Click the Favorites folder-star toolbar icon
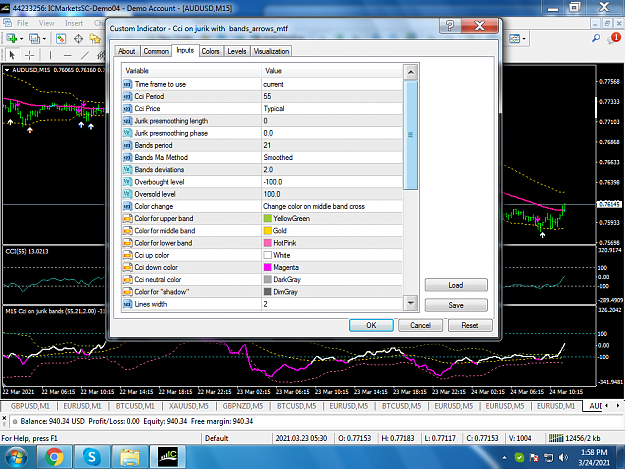This screenshot has height=469, width=625. [95, 39]
